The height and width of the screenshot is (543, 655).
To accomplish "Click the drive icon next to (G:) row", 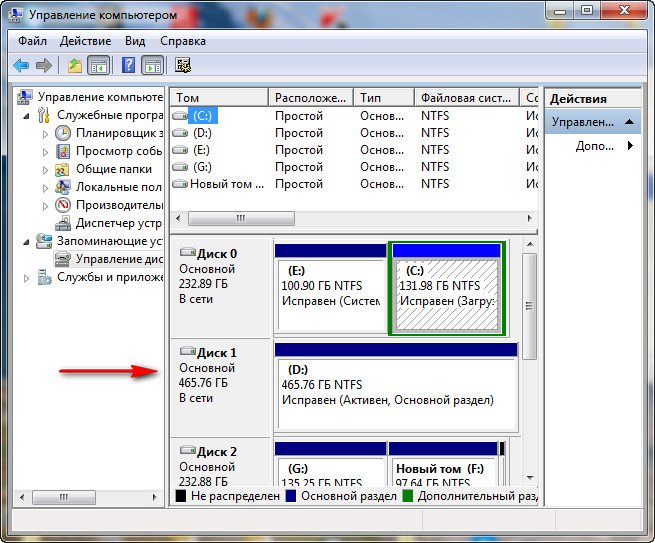I will pos(180,167).
